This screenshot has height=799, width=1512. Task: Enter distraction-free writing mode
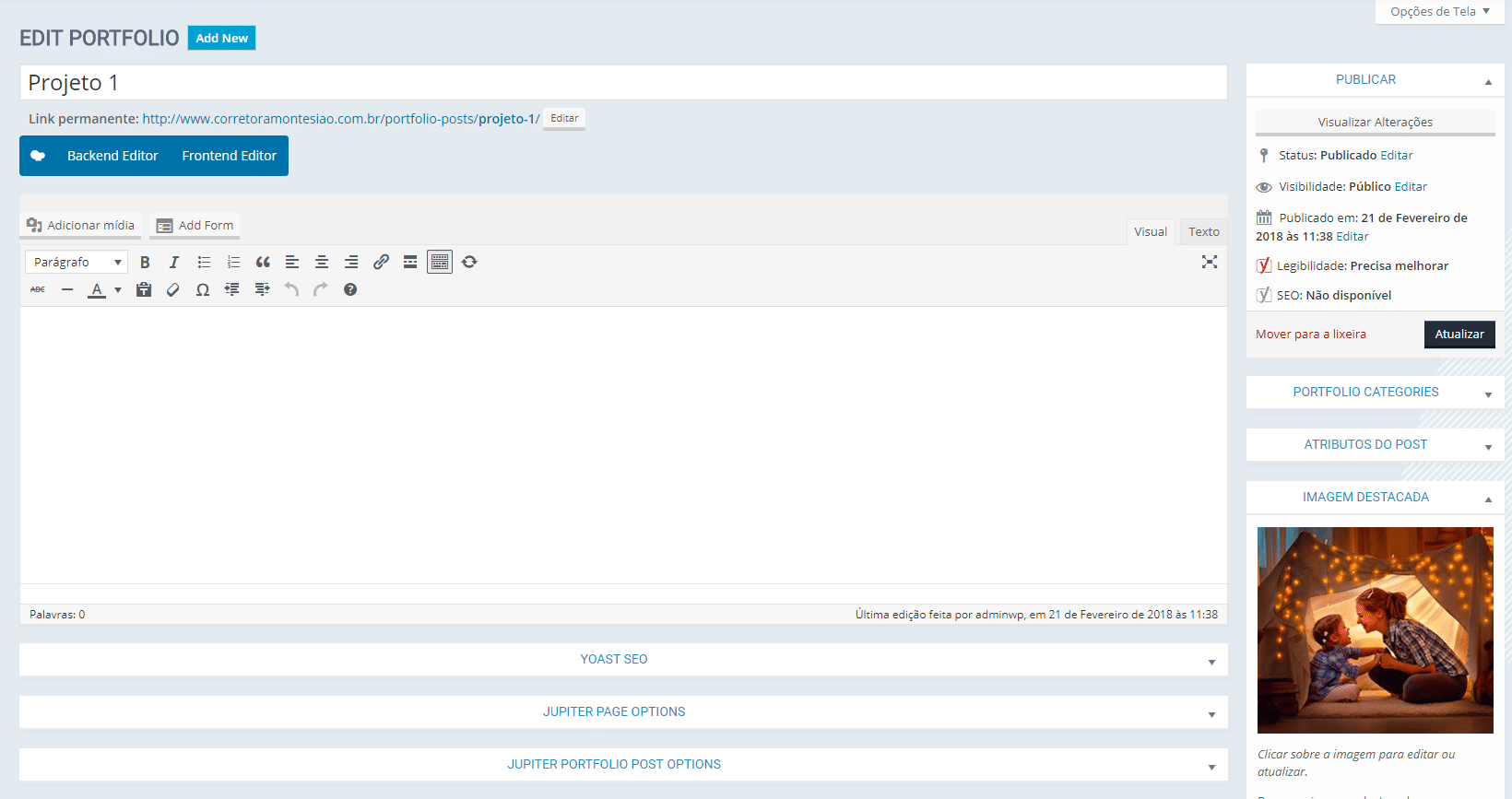[1210, 262]
